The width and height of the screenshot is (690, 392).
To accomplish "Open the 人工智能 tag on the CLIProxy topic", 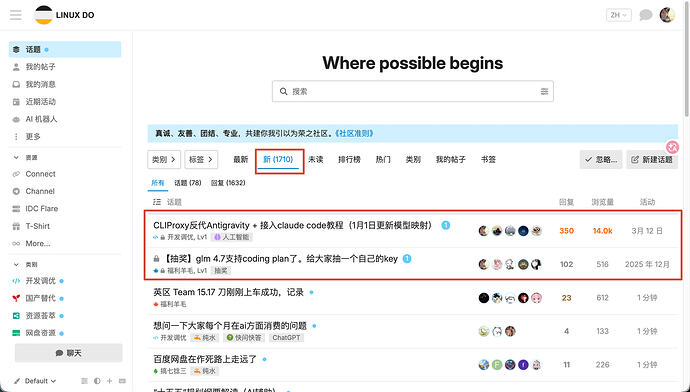I will 231,237.
